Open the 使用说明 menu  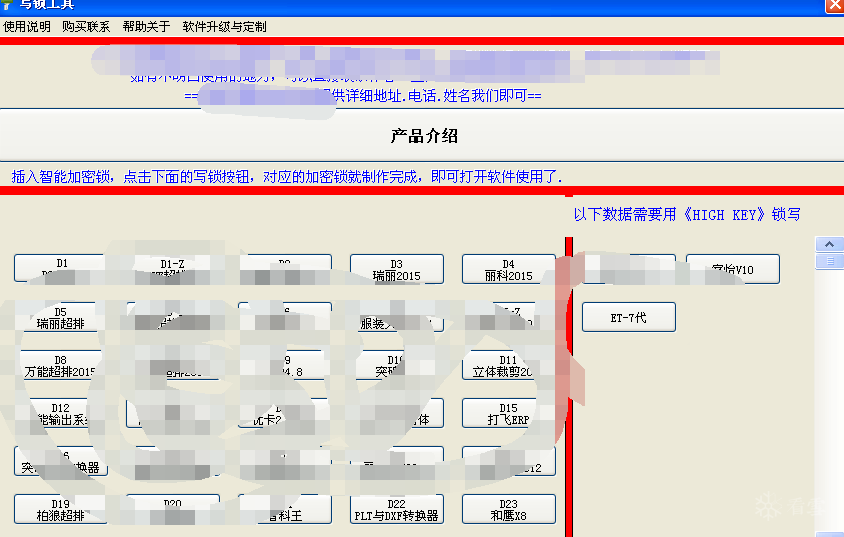click(x=27, y=27)
